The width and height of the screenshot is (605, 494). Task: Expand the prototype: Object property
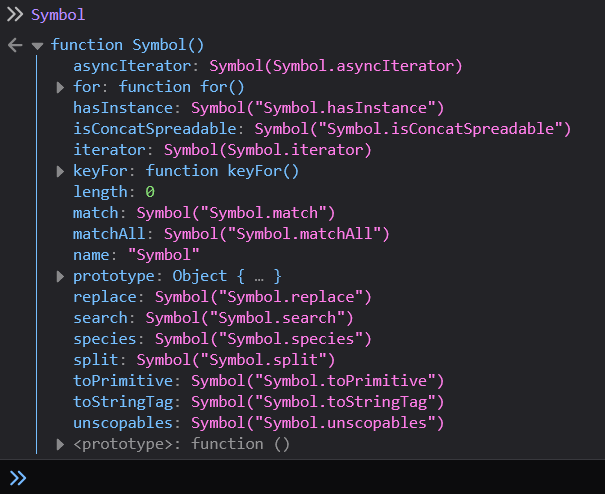pos(61,276)
